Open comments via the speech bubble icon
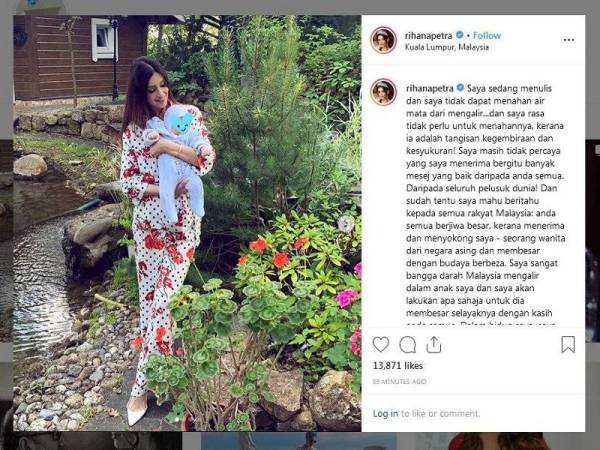 408,344
